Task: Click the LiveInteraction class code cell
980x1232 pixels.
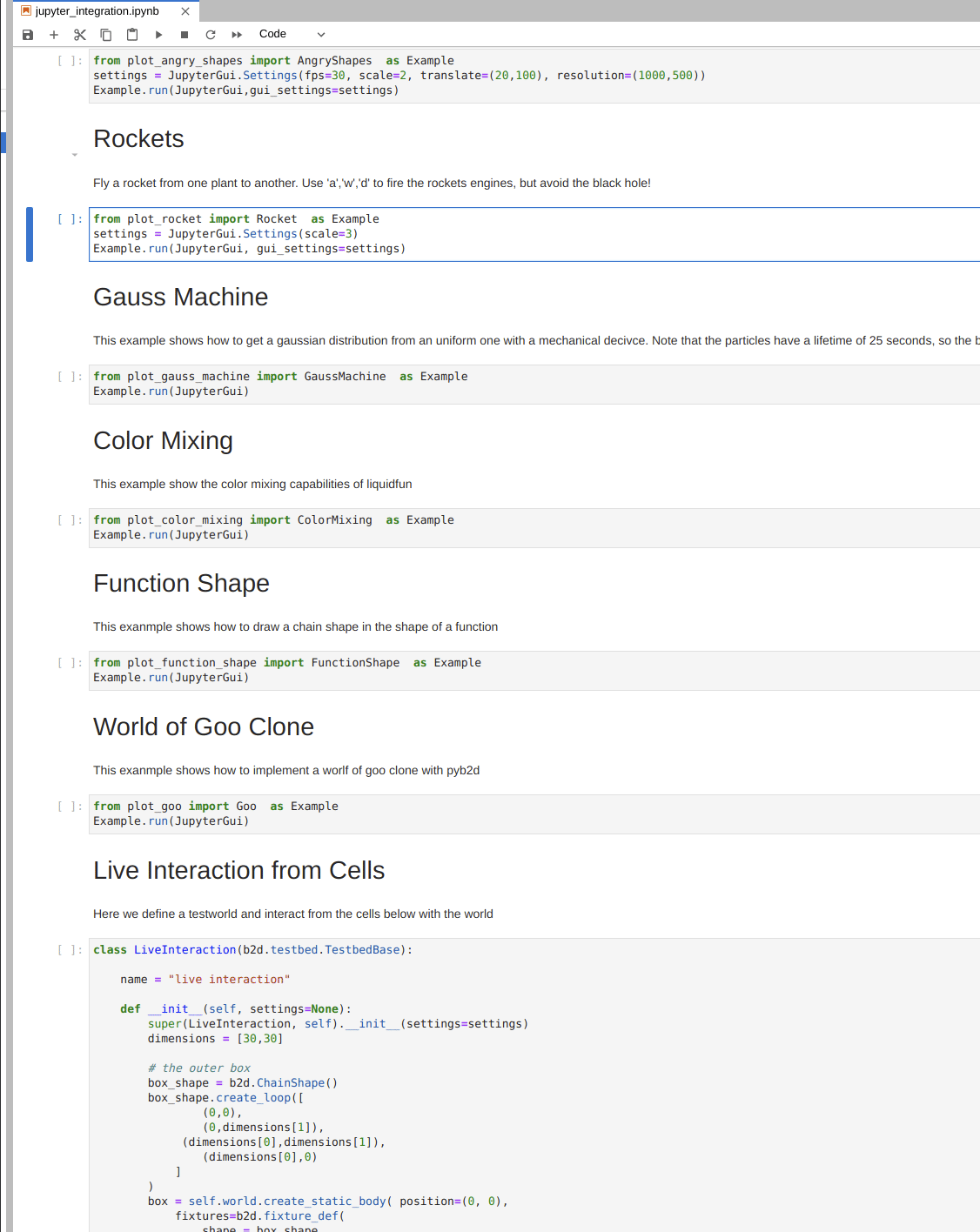Action: [534, 1085]
